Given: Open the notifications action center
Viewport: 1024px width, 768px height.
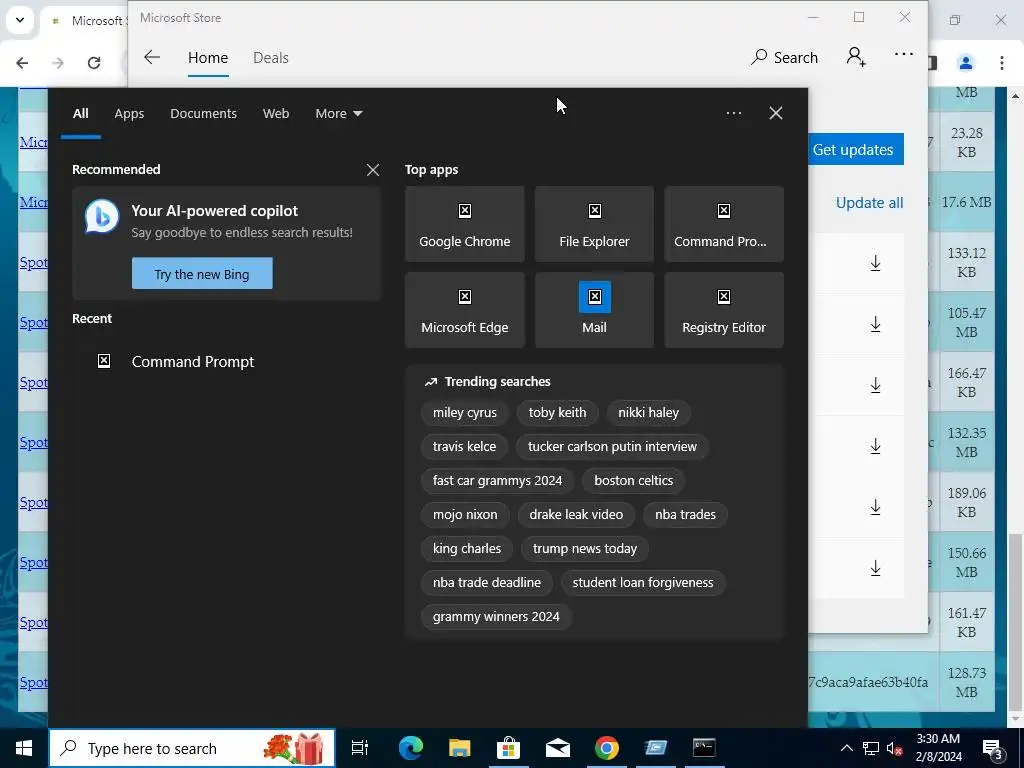Looking at the screenshot, I should click(x=993, y=748).
